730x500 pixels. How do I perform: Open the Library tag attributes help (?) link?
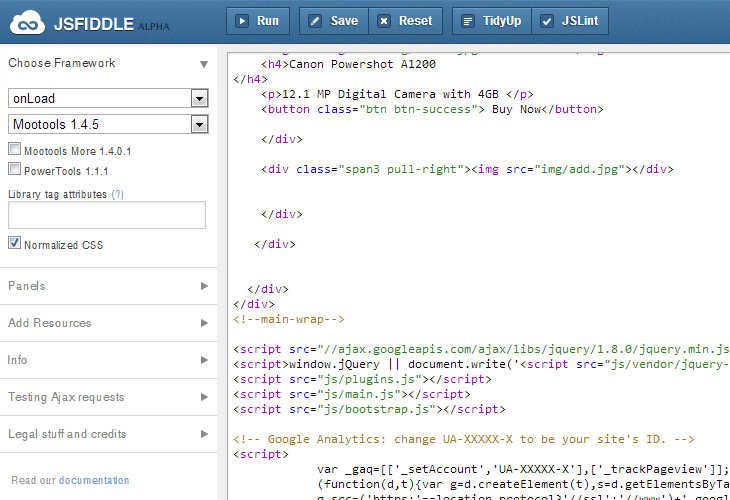point(117,194)
